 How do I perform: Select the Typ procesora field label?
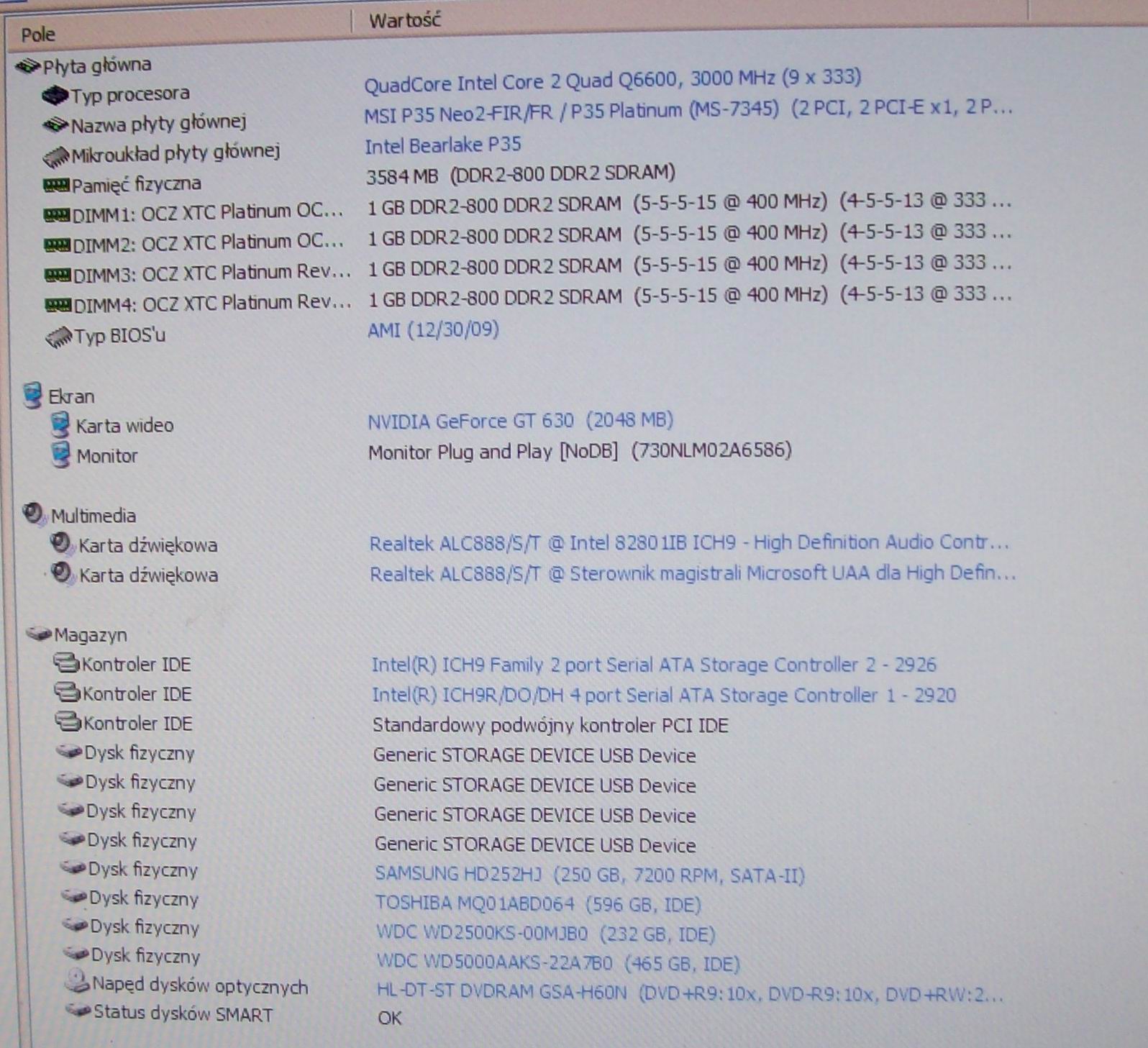tap(130, 94)
